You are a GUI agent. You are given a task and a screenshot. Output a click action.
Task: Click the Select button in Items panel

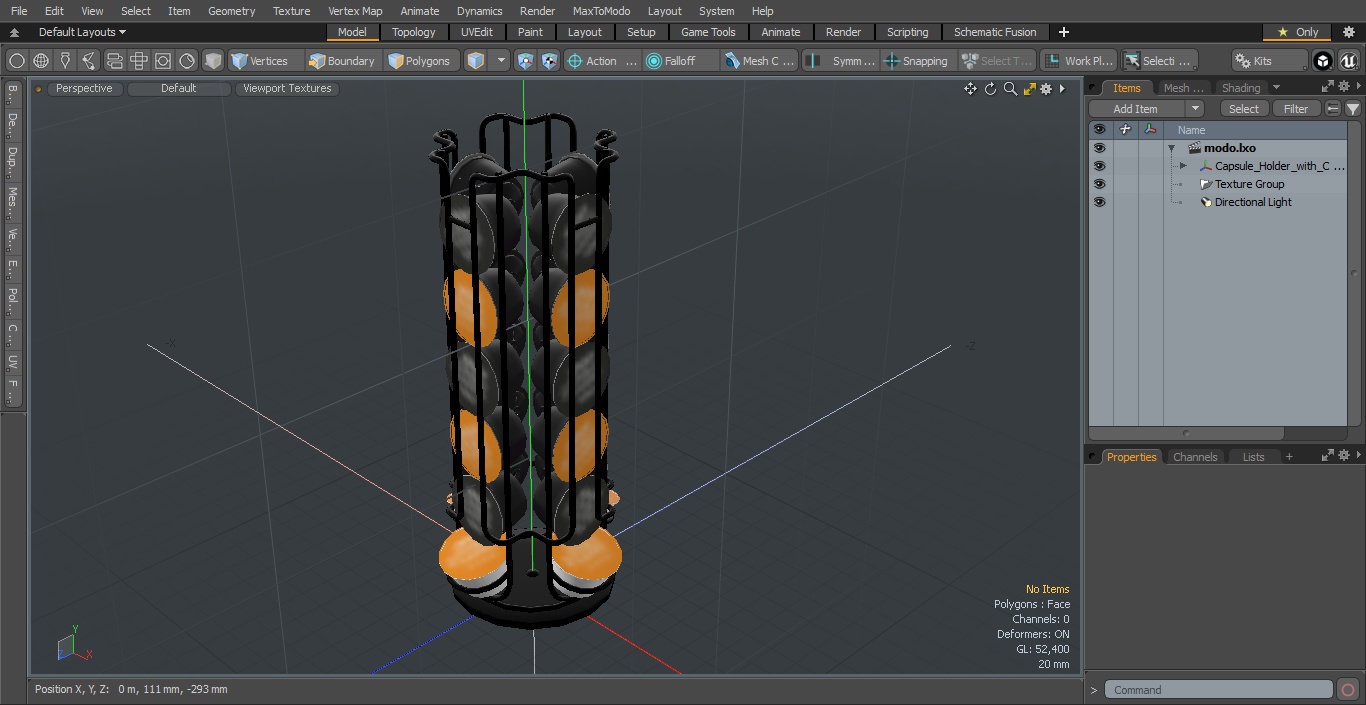coord(1244,109)
